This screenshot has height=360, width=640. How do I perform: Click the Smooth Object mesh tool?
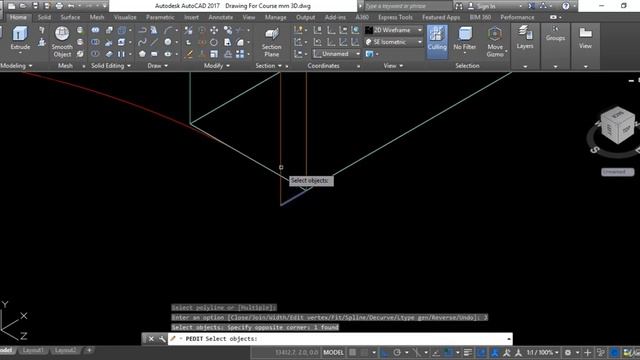(x=62, y=41)
